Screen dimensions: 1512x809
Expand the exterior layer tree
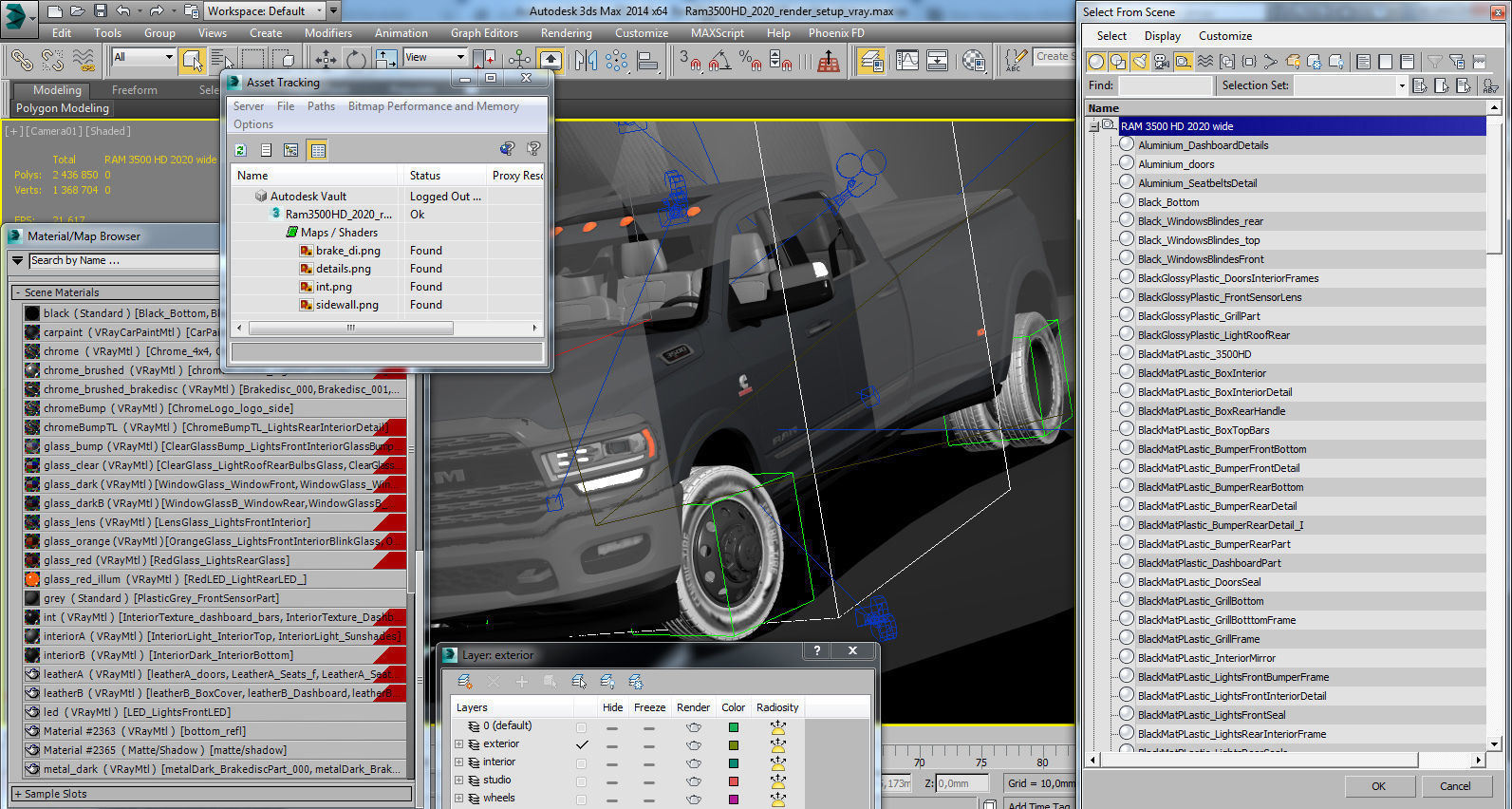[459, 744]
